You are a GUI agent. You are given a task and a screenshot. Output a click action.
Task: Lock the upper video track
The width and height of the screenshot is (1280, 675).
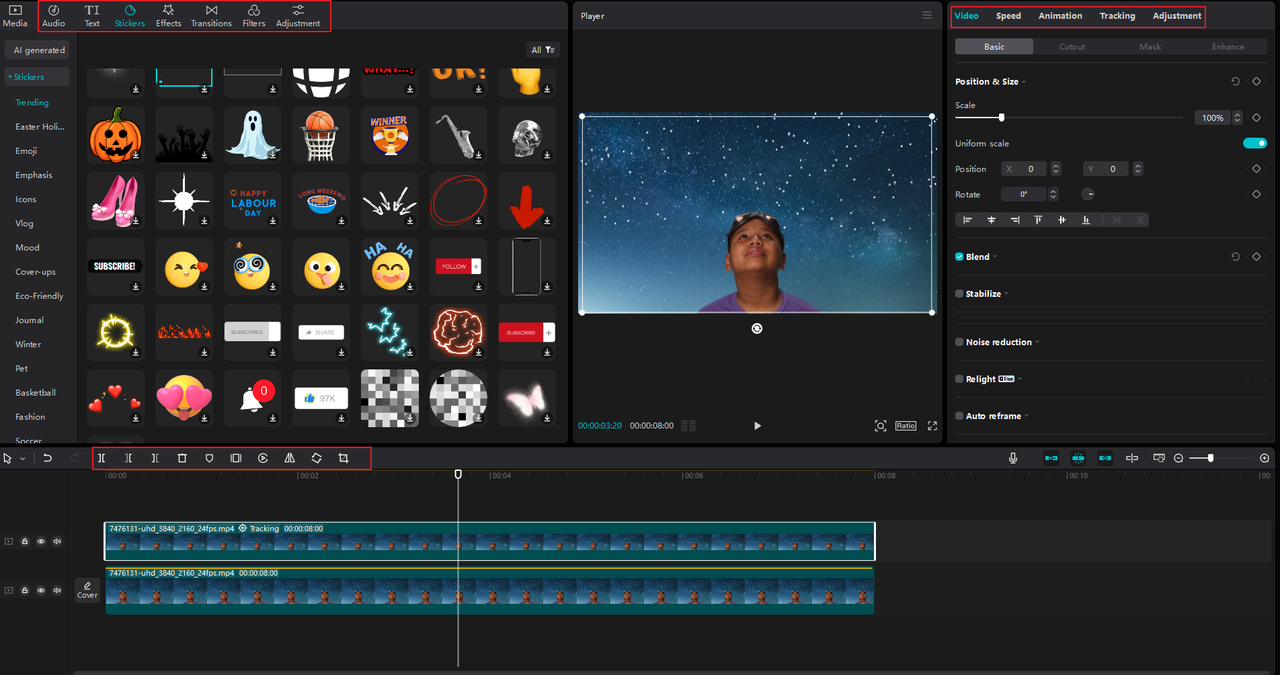coord(25,541)
